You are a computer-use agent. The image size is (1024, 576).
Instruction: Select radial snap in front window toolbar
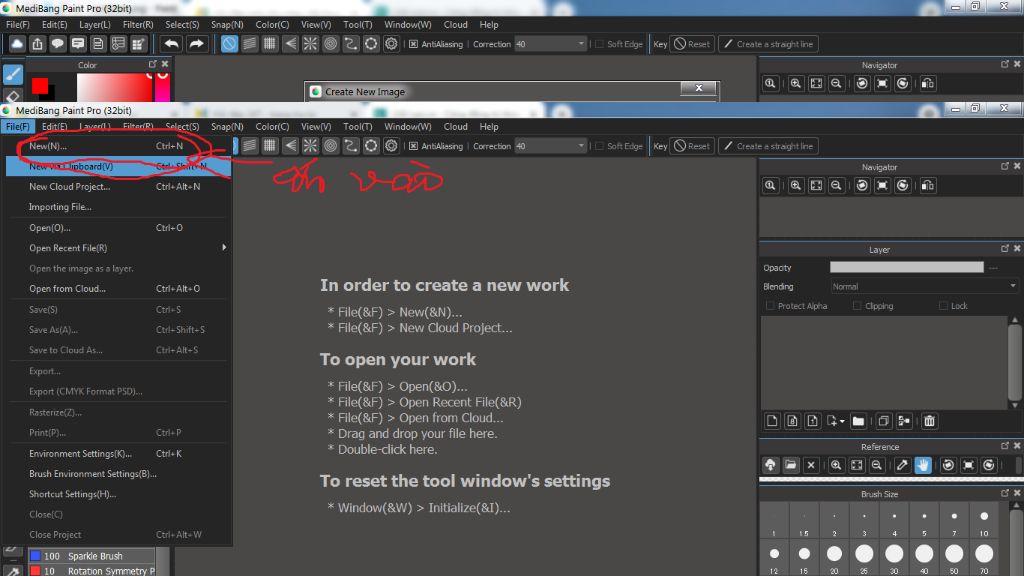tap(310, 146)
